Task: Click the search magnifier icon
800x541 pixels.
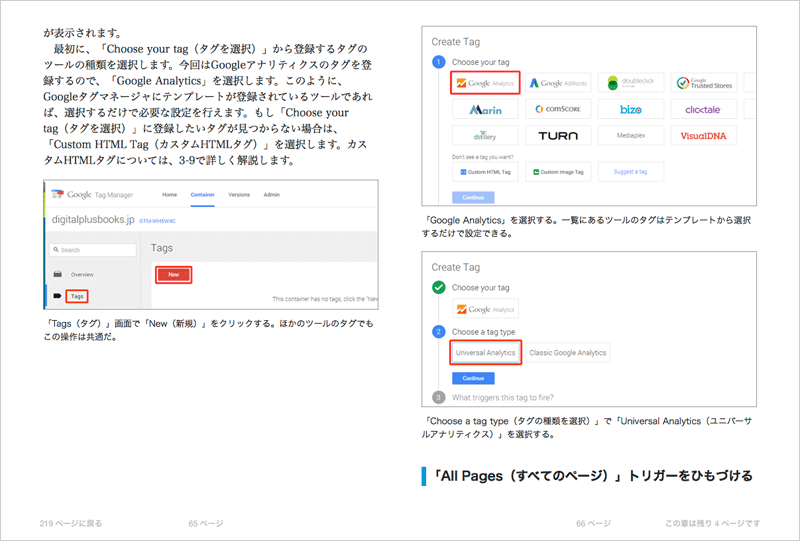Action: (56, 250)
